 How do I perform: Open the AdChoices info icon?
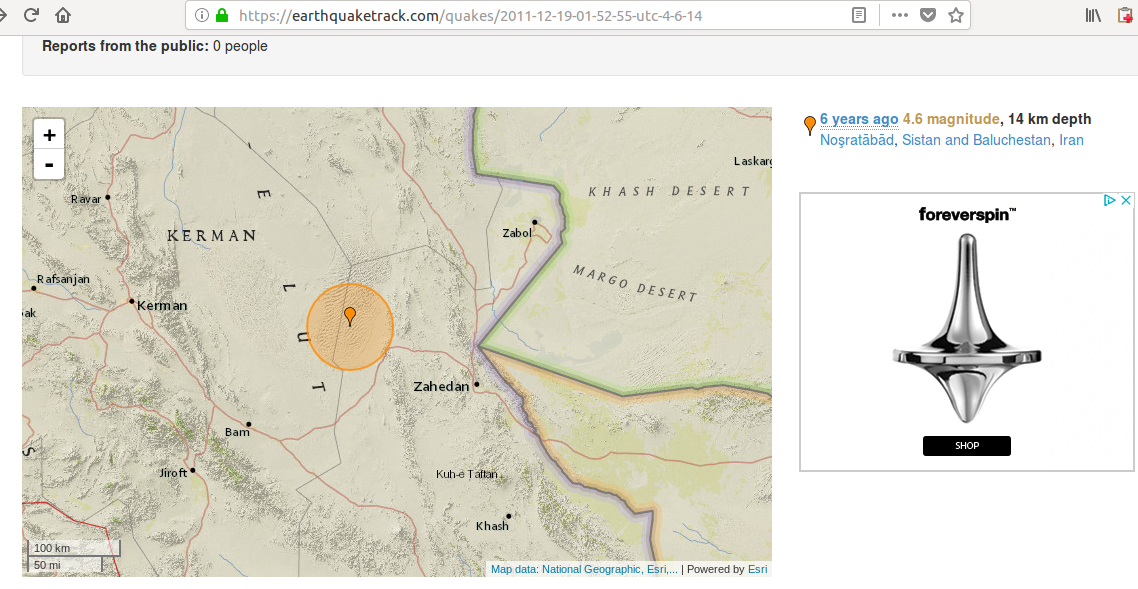point(1109,200)
